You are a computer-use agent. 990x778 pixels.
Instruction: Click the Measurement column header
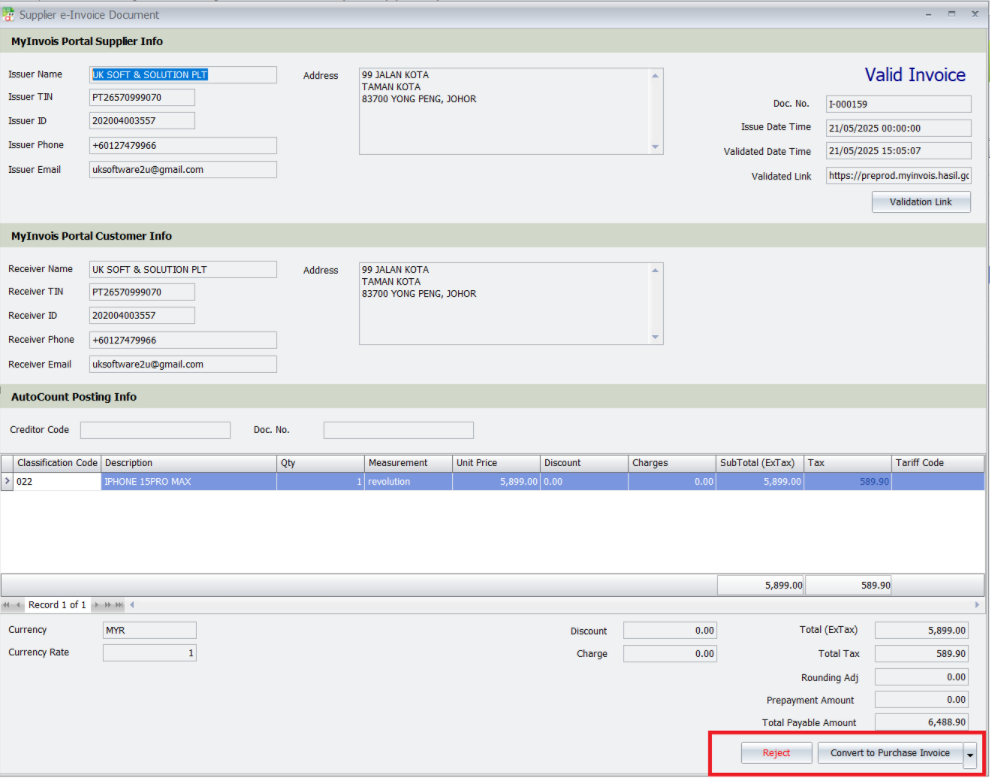point(409,463)
